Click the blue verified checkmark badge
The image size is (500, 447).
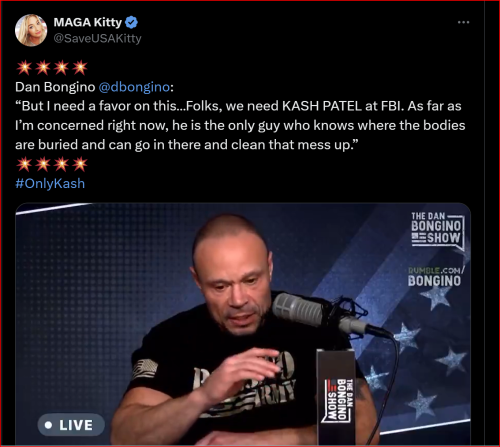131,22
